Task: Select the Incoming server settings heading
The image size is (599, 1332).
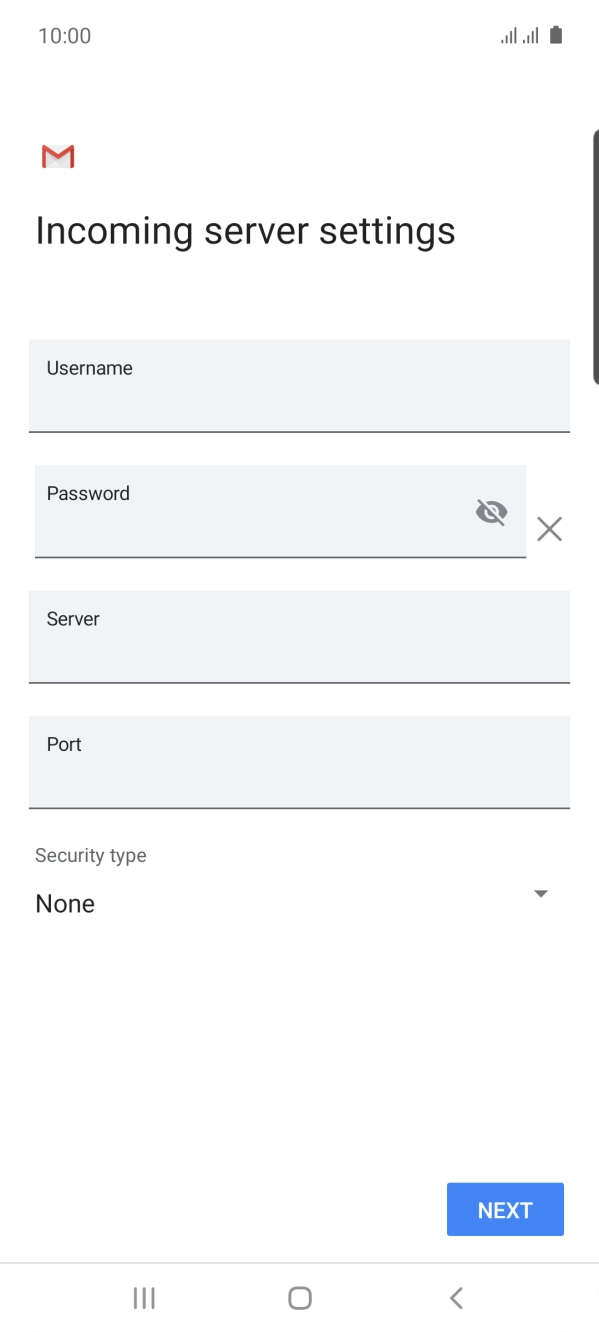Action: pyautogui.click(x=245, y=230)
